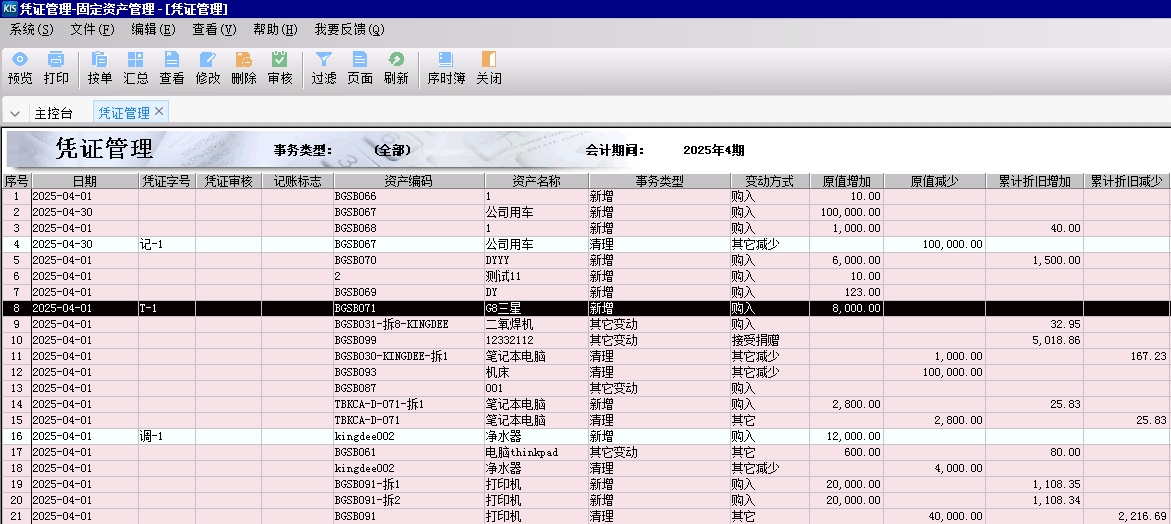
Task: Click the value 2,216.69 in row 21
Action: [x=1127, y=517]
